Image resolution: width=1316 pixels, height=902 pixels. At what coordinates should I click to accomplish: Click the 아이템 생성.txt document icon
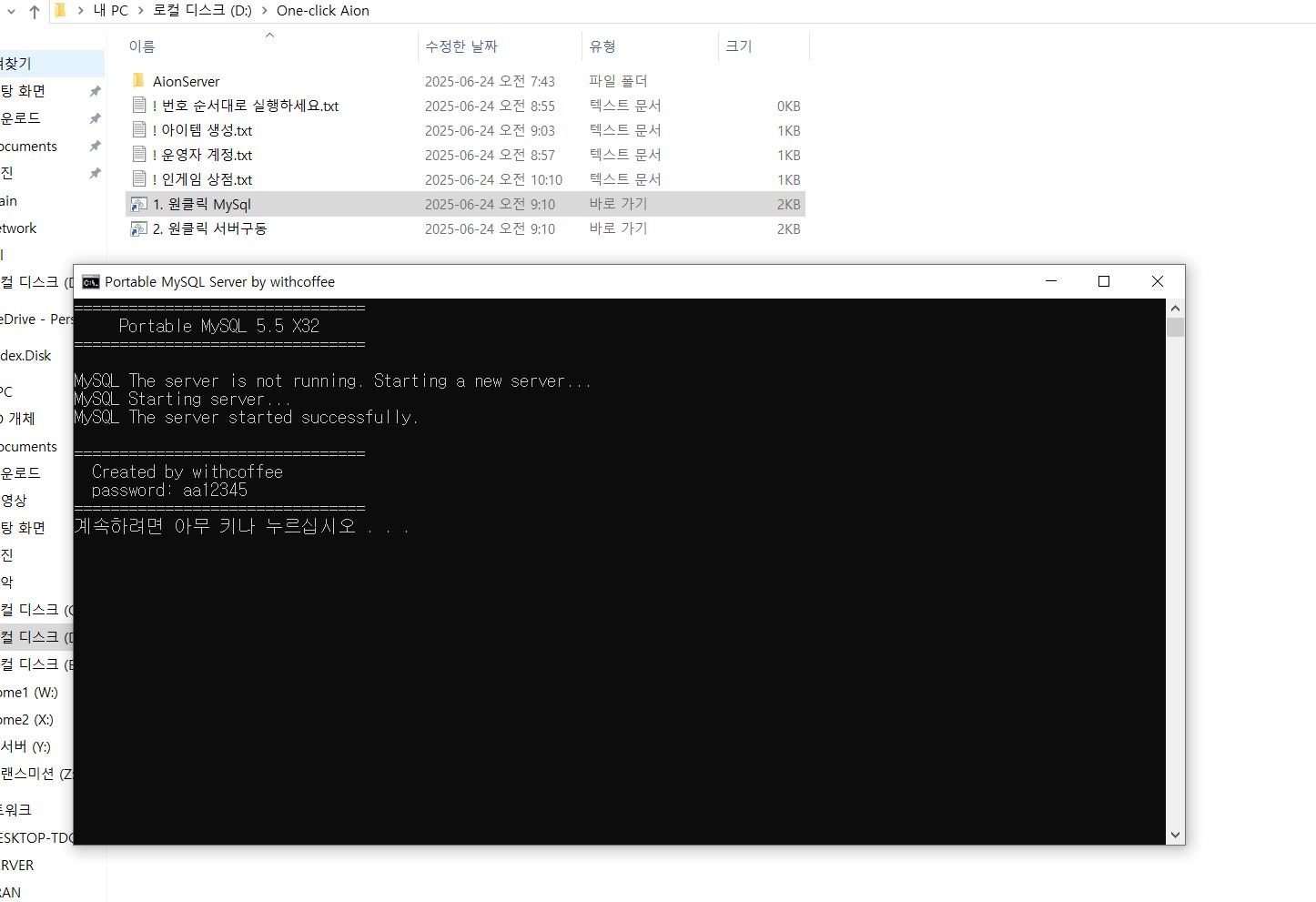click(138, 130)
